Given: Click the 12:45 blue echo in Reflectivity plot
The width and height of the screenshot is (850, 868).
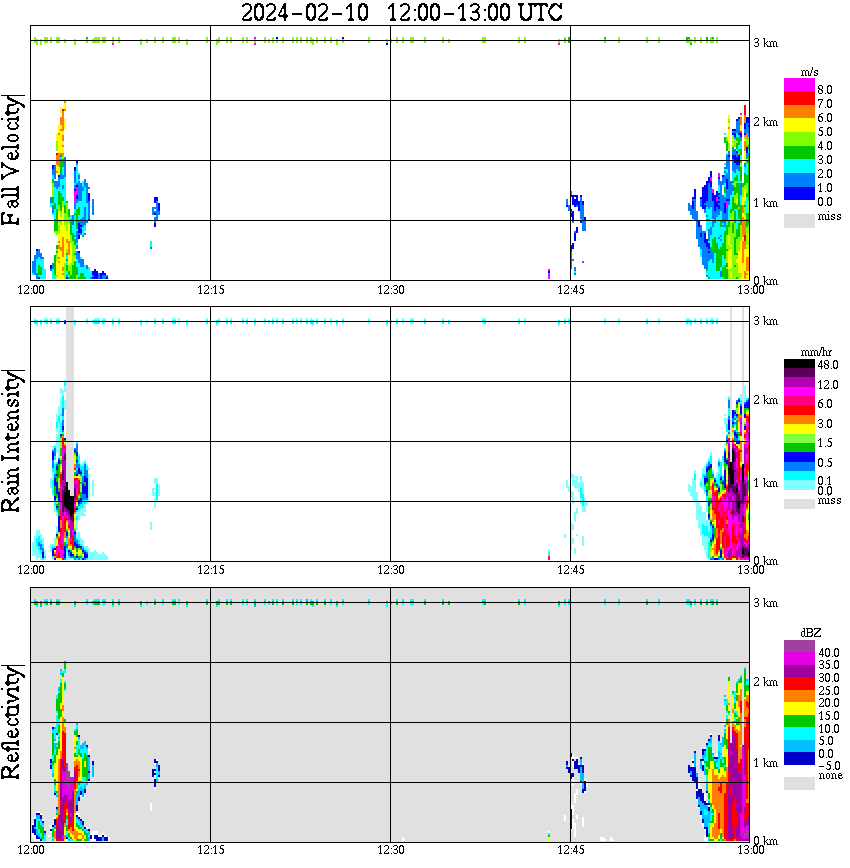Looking at the screenshot, I should 576,771.
